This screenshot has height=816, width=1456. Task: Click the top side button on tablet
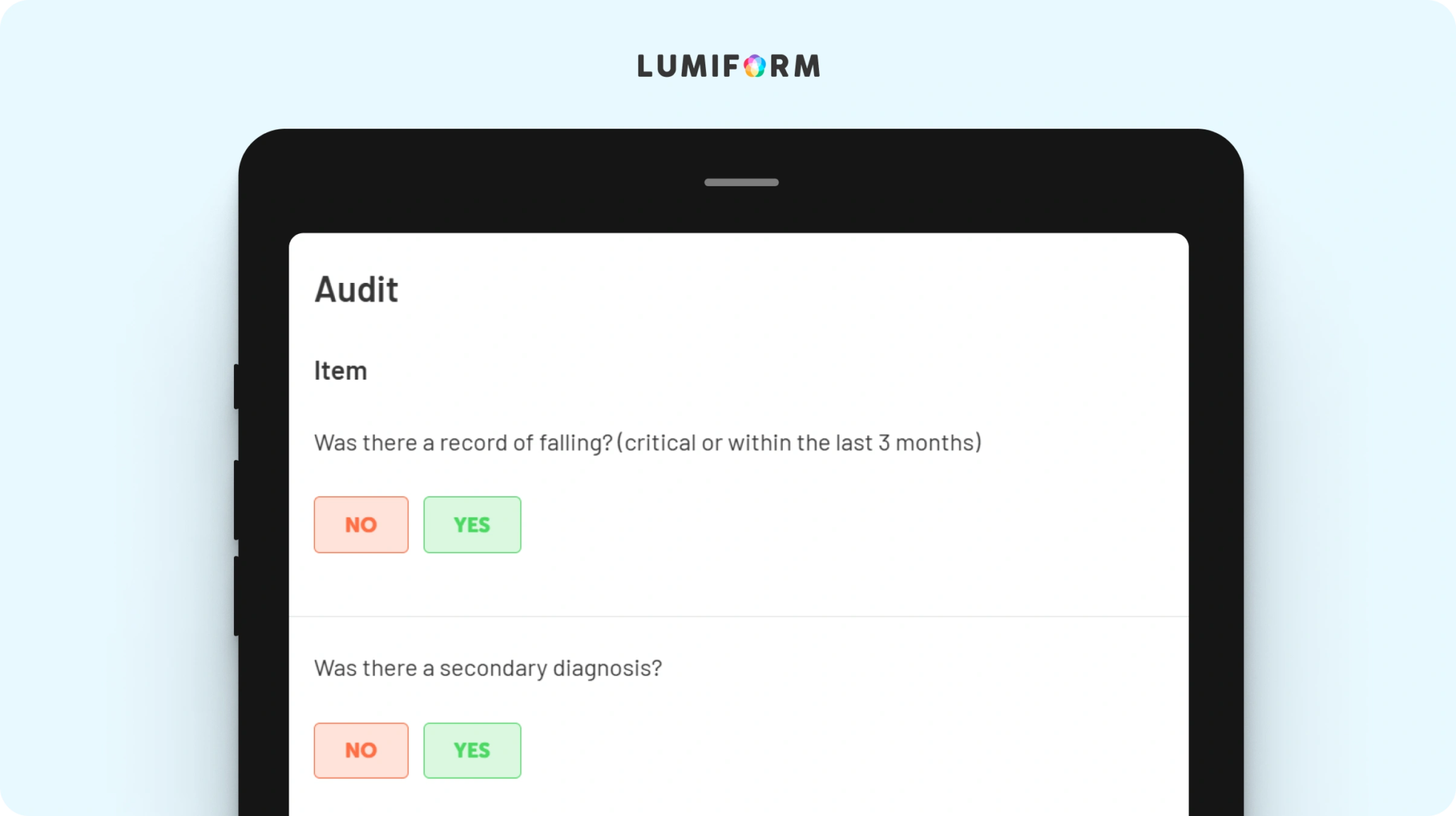236,386
